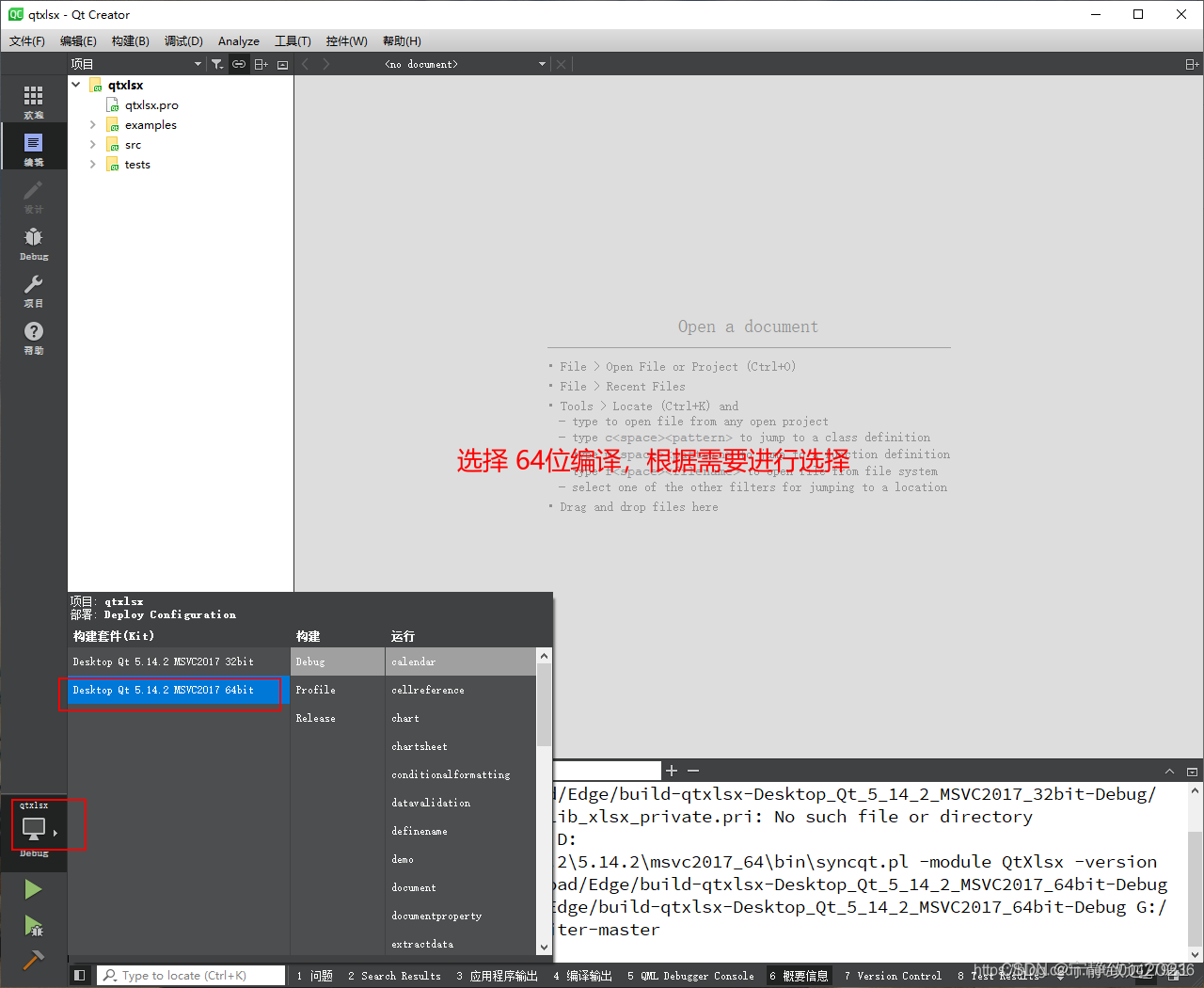Open the Help (帮助) mode
This screenshot has width=1204, height=988.
(x=34, y=337)
